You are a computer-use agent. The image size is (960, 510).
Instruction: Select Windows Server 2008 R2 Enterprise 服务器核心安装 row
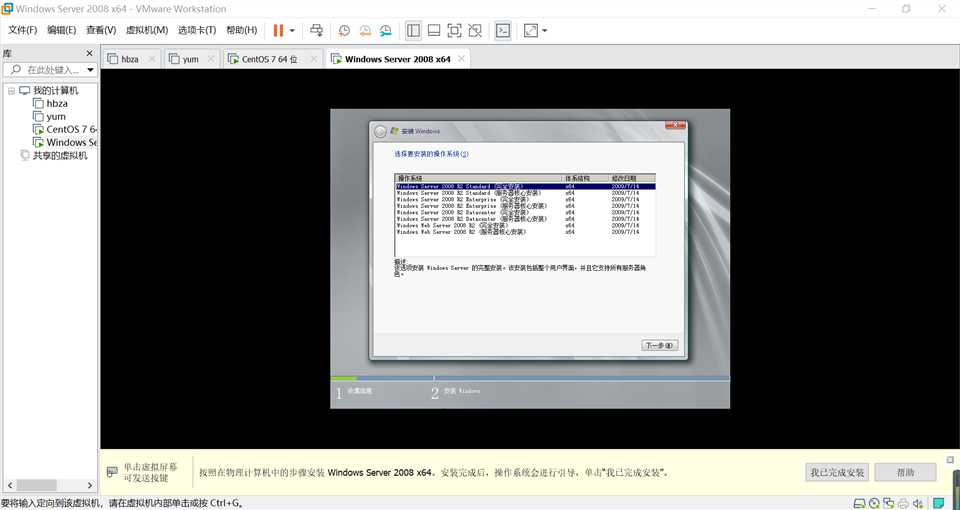coord(525,206)
